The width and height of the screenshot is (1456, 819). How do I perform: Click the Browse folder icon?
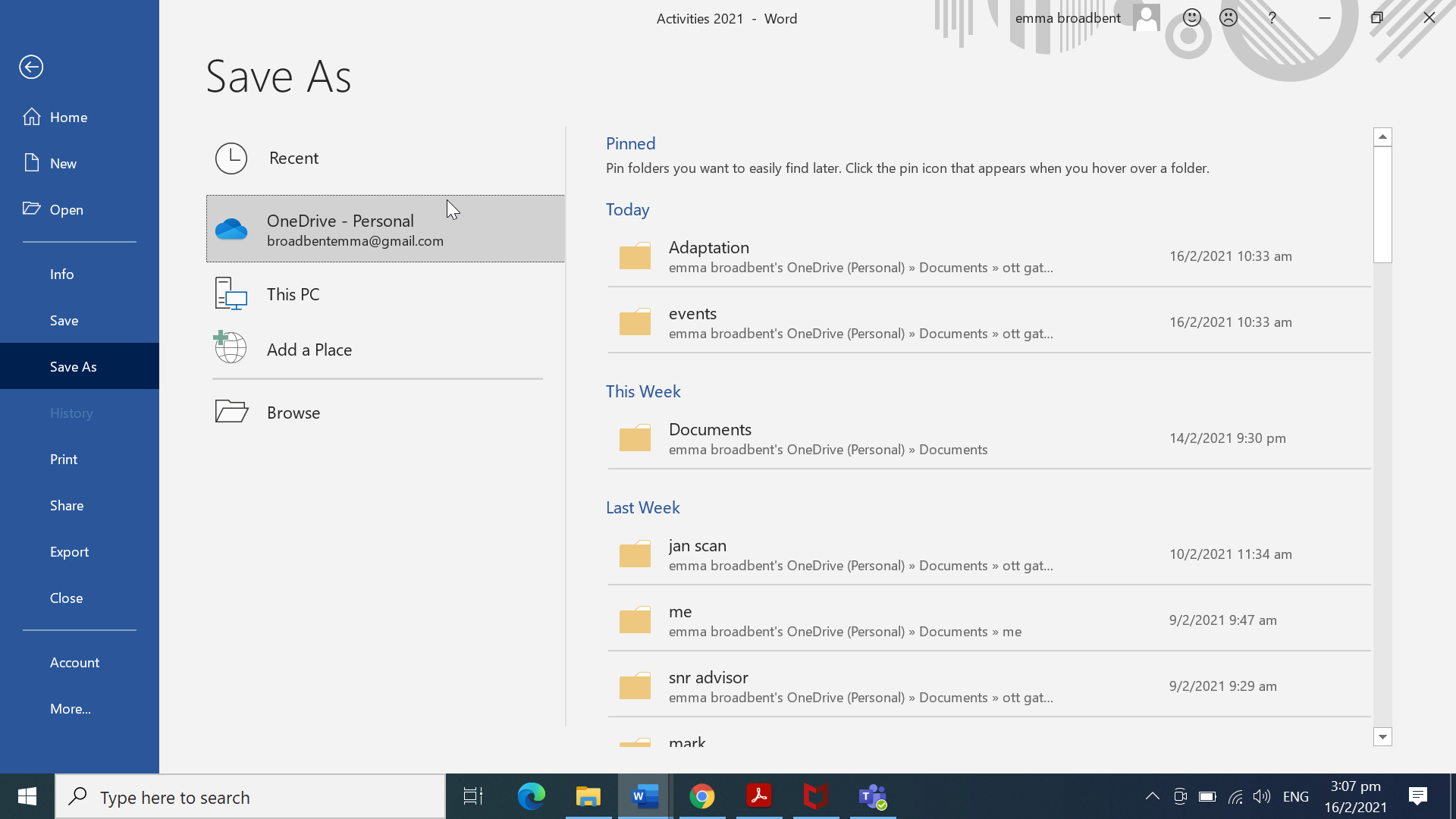point(231,411)
